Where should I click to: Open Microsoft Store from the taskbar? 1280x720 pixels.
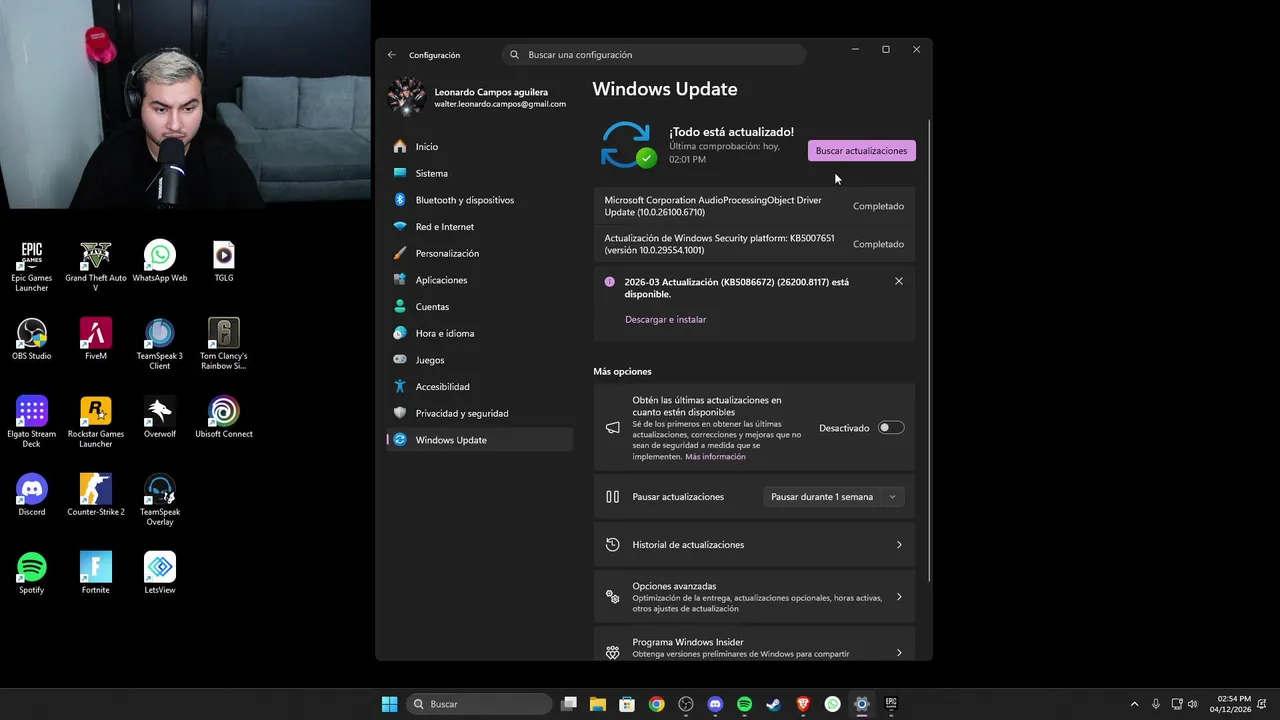click(x=627, y=704)
